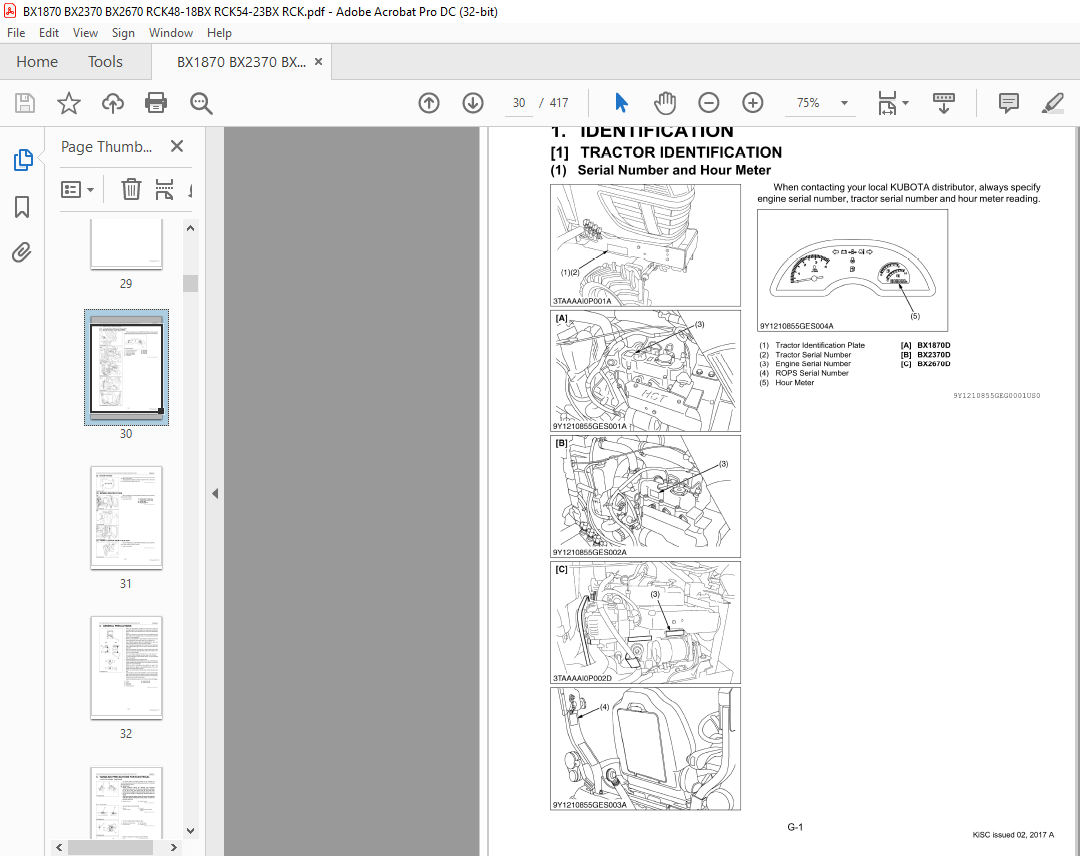Switch to the Tools tab
Image resolution: width=1080 pixels, height=856 pixels.
point(105,62)
